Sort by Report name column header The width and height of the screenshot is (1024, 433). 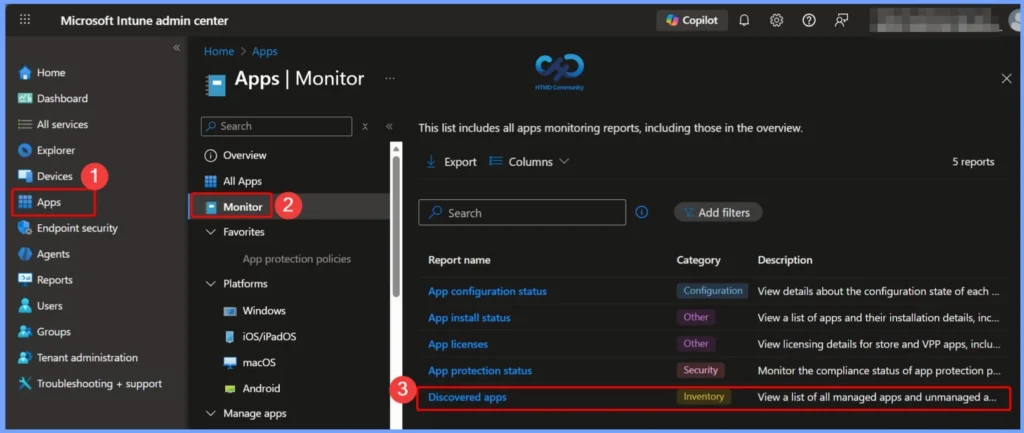point(459,260)
